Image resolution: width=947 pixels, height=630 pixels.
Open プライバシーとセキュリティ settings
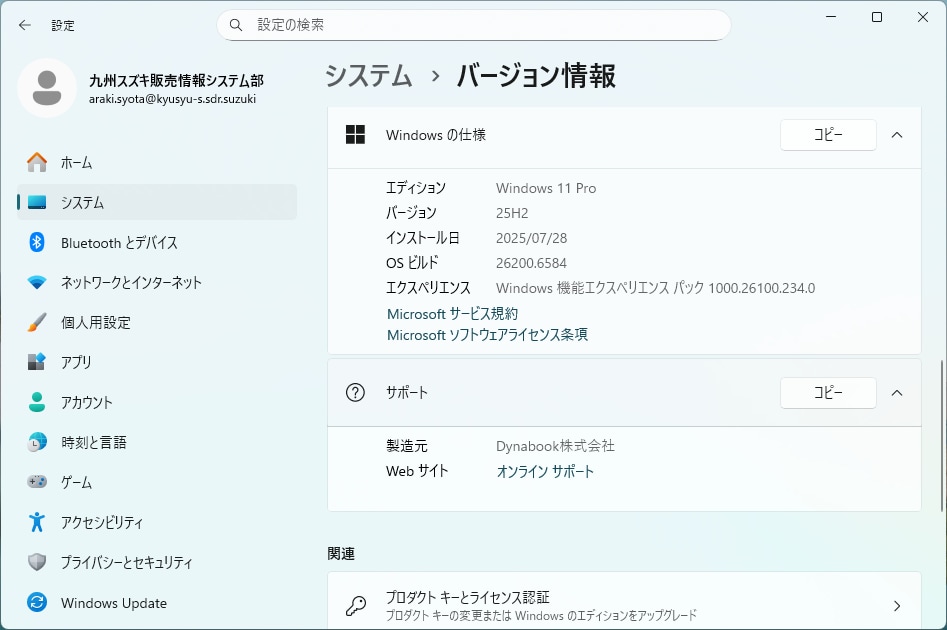(157, 562)
